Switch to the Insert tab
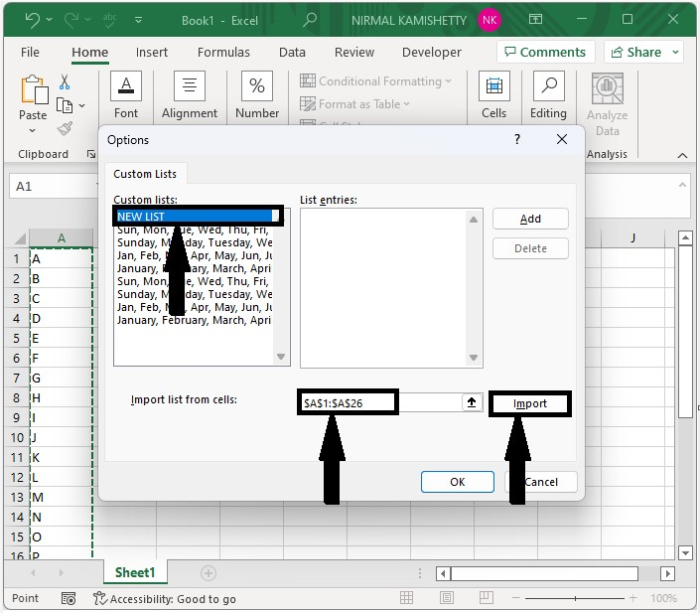 tap(152, 52)
